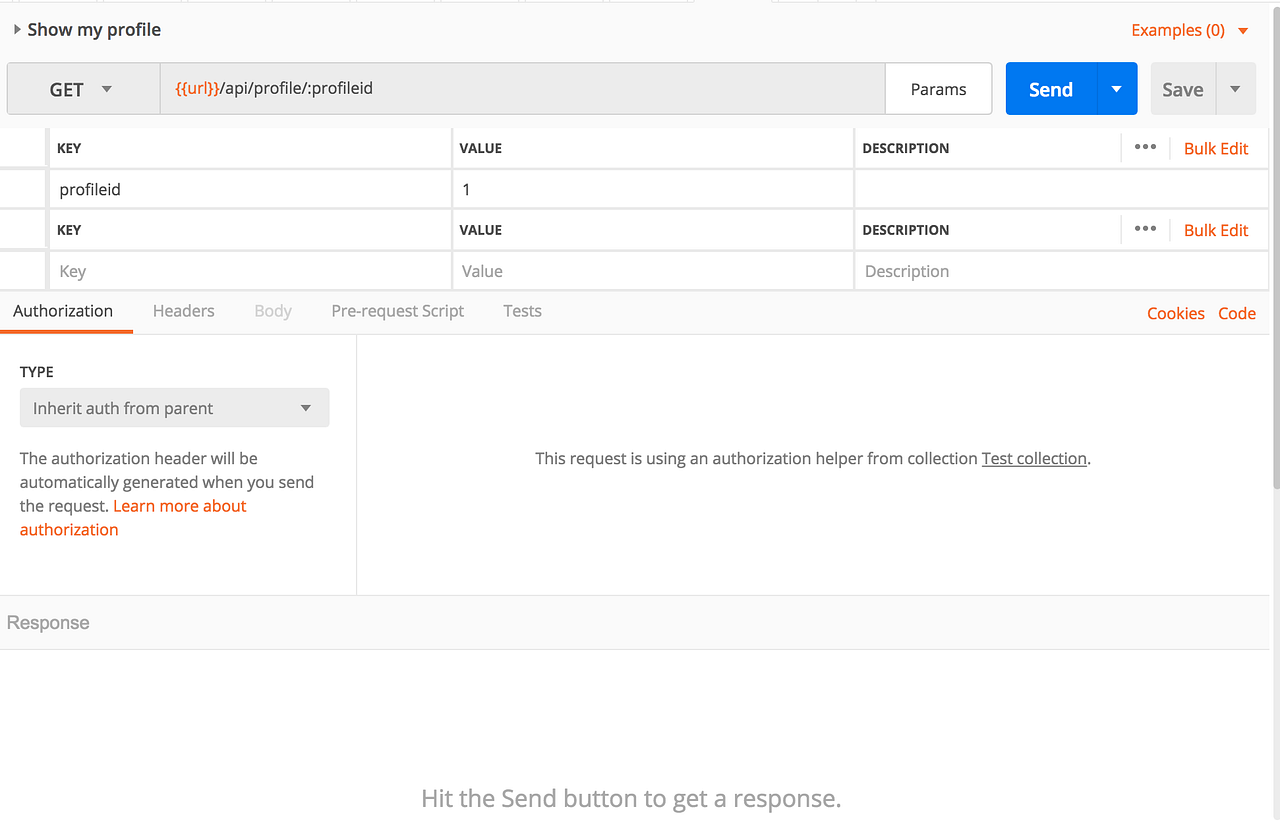The image size is (1280, 823).
Task: Collapse the Show my profile request
Action: coord(16,29)
